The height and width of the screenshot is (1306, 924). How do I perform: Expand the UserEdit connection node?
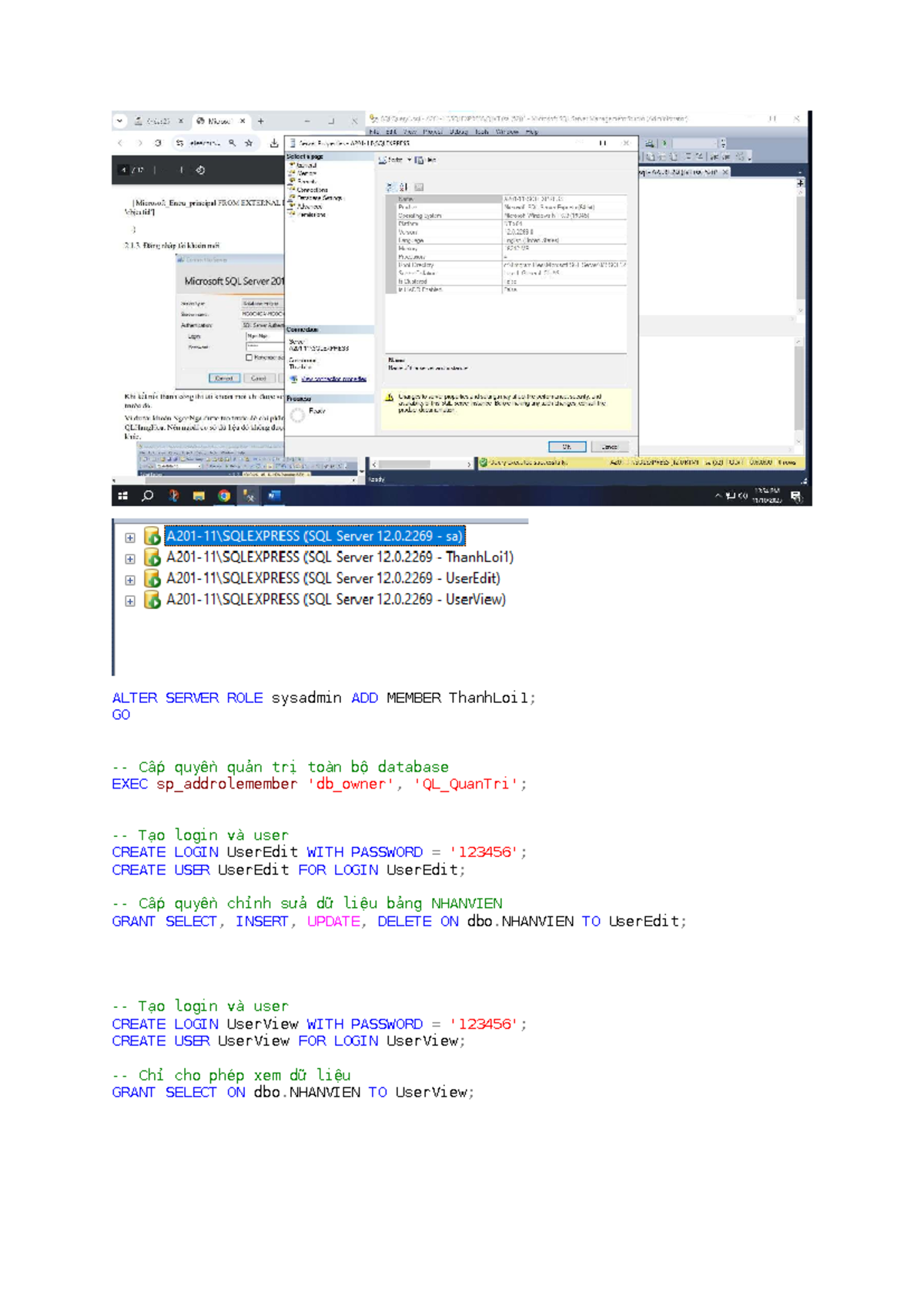point(130,580)
